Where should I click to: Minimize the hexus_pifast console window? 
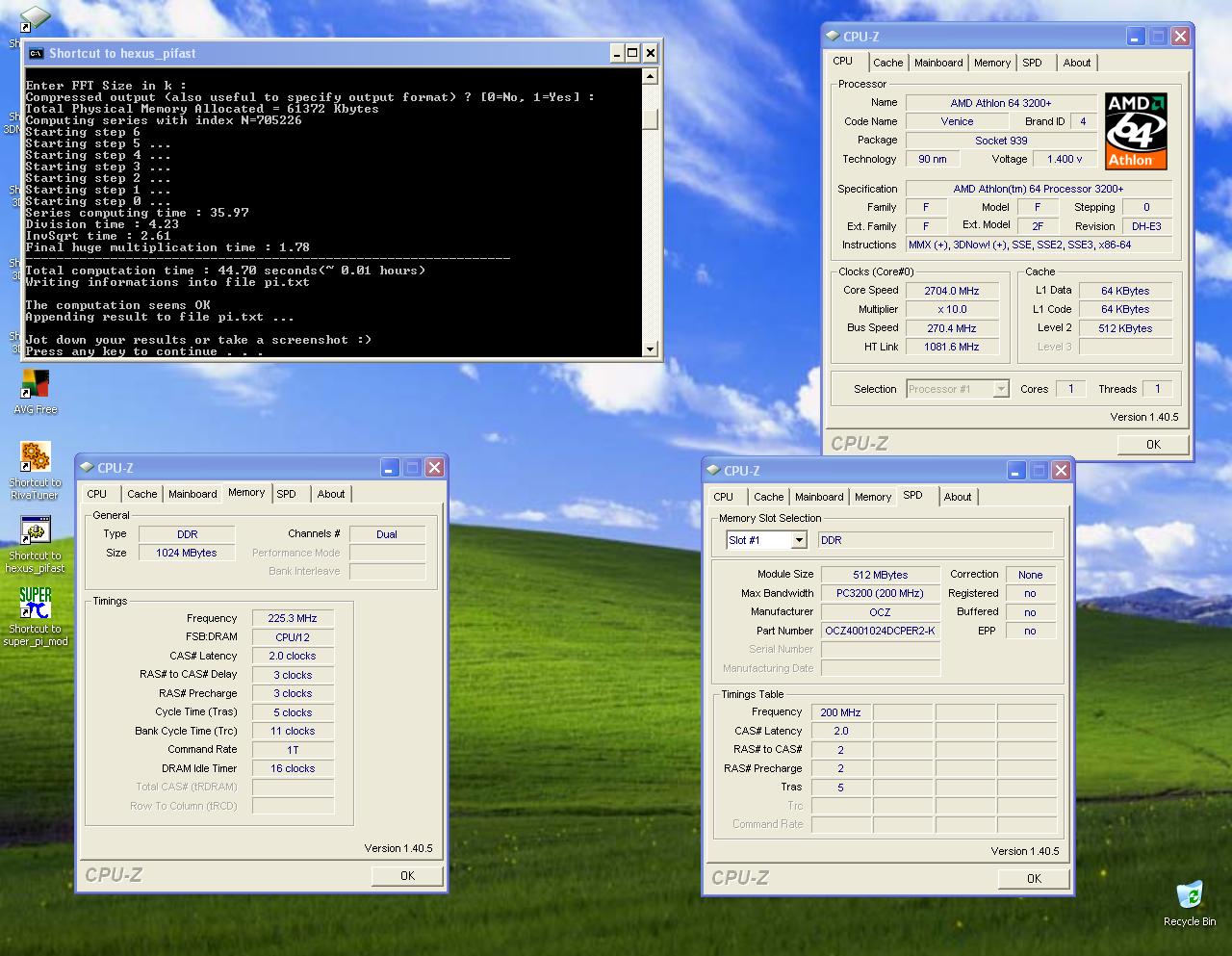click(x=617, y=54)
